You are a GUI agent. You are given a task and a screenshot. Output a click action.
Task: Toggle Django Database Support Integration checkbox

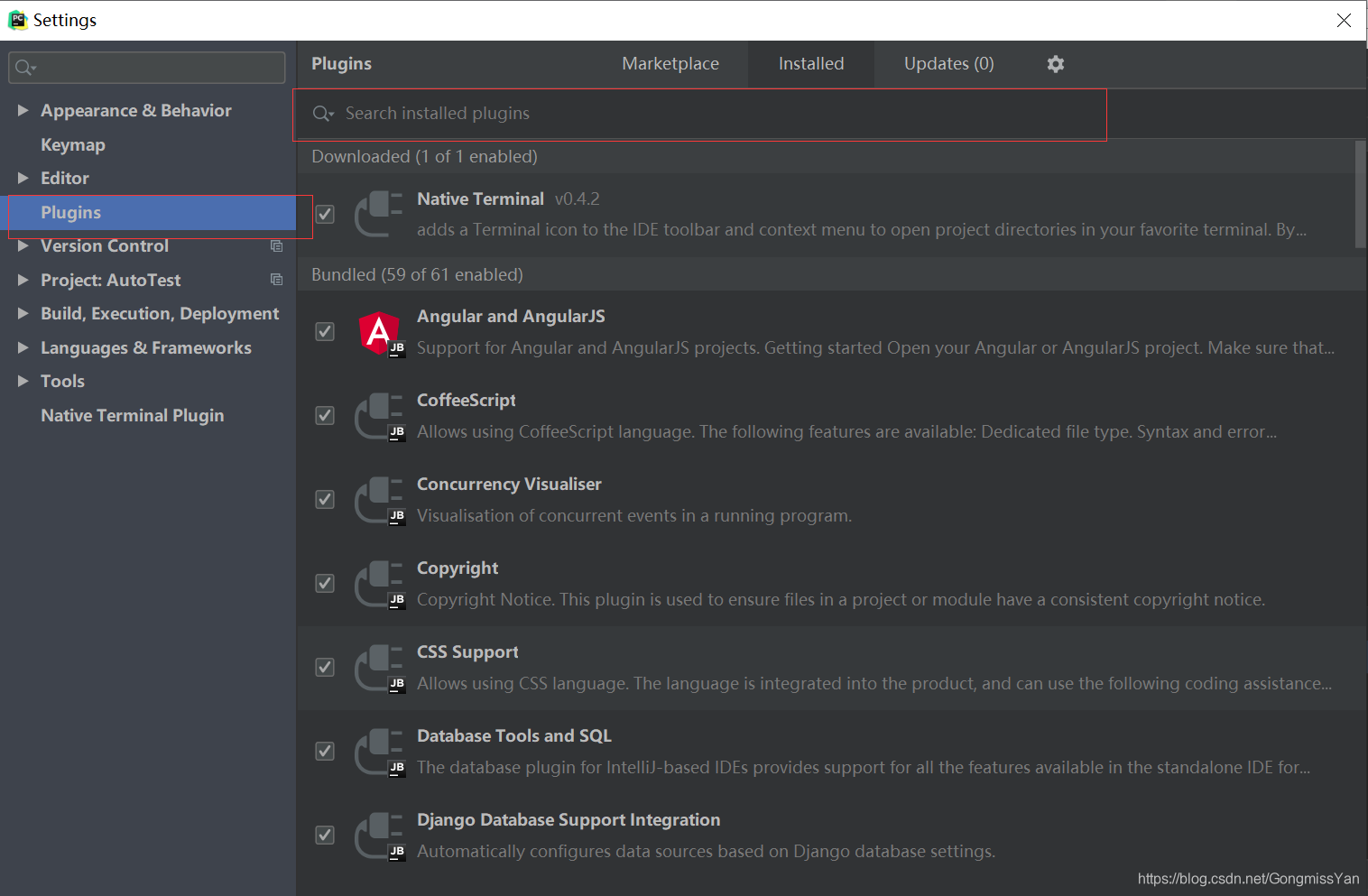tap(325, 835)
